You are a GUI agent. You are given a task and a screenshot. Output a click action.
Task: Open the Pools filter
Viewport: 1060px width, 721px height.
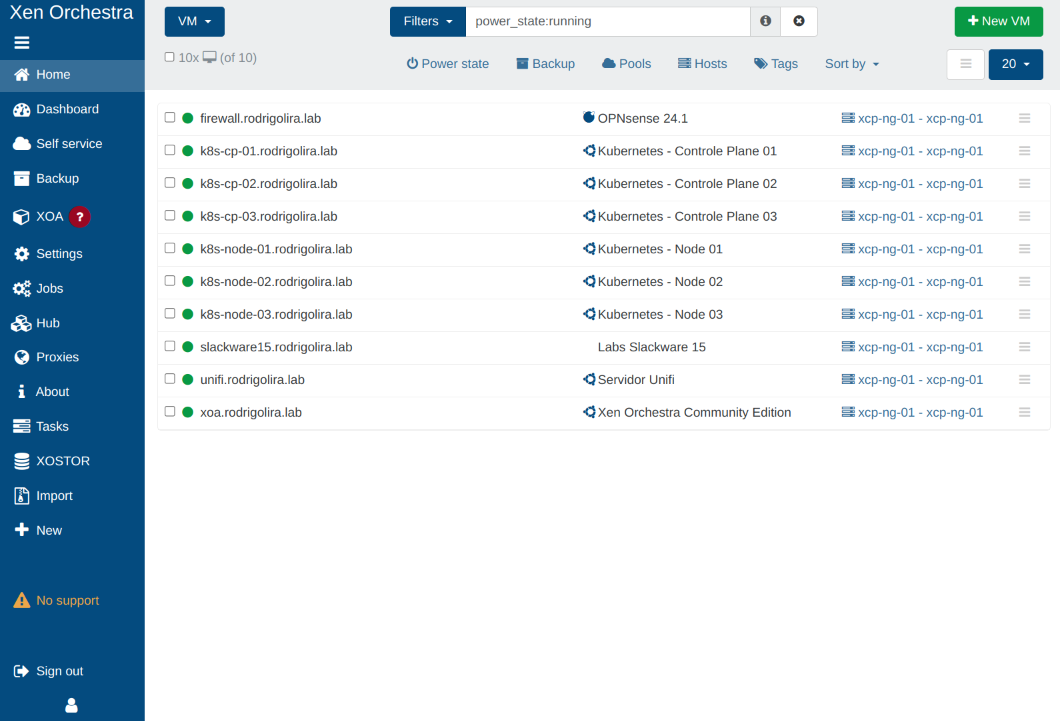click(x=627, y=64)
